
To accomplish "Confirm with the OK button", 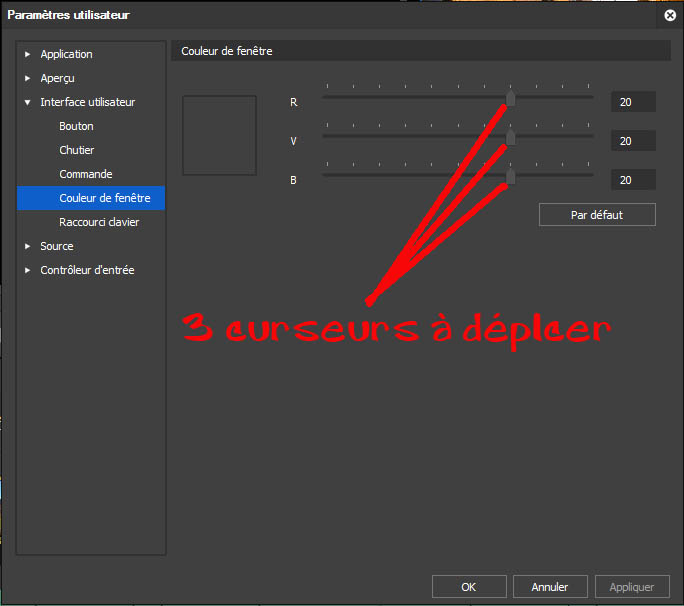I will point(469,587).
